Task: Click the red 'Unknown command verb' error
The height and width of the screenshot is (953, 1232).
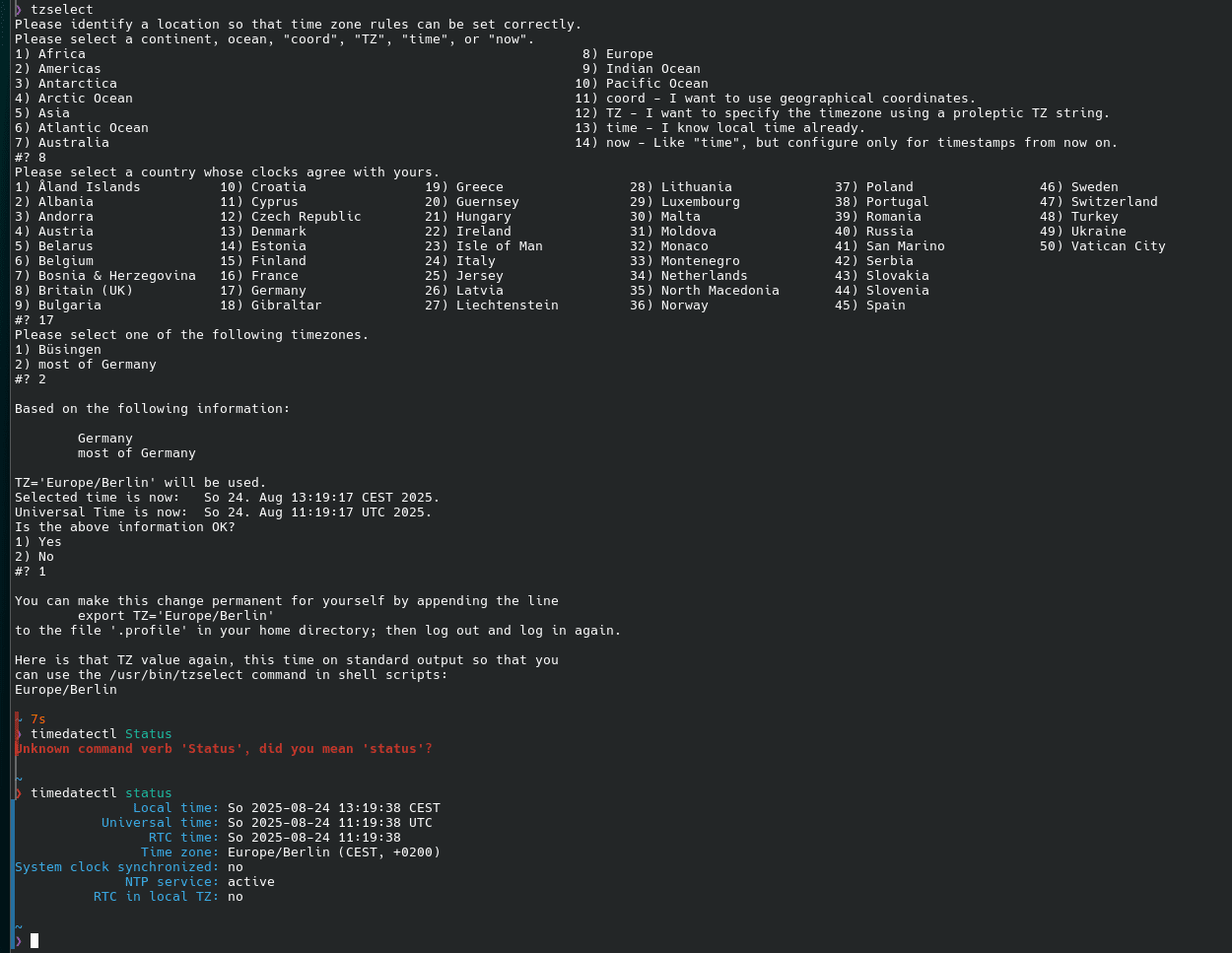Action: pos(224,749)
